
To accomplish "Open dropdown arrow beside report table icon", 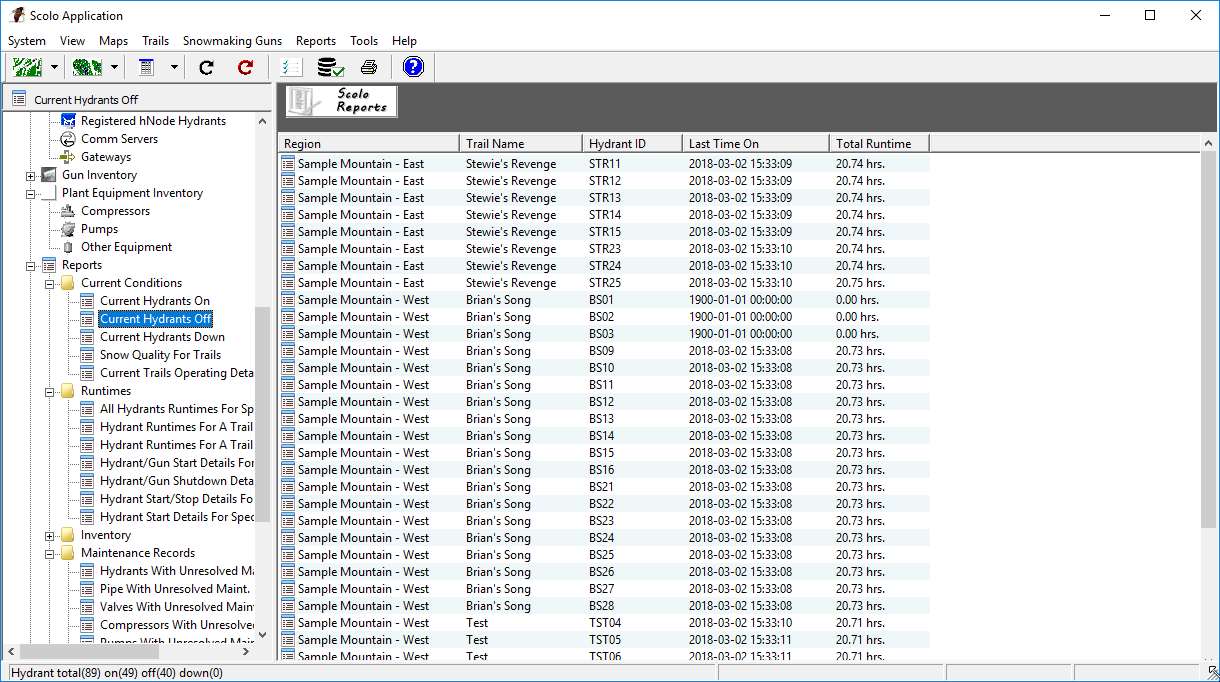I will click(174, 67).
